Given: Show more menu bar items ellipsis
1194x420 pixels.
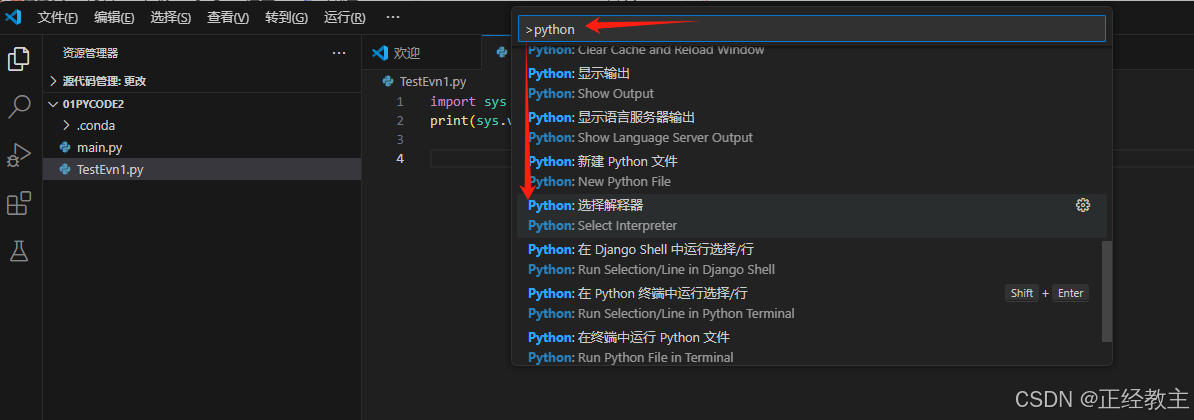Looking at the screenshot, I should pos(392,17).
